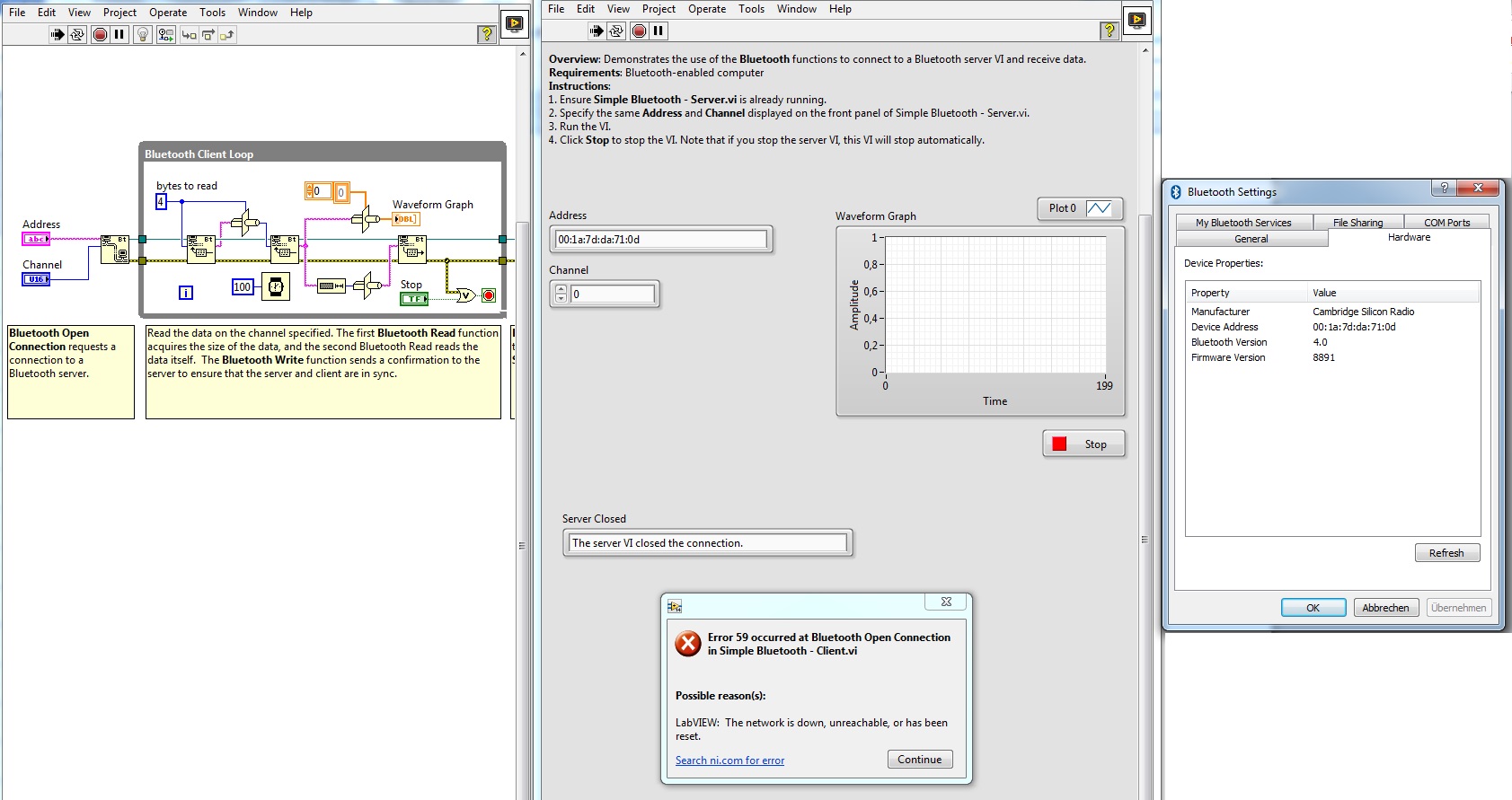The height and width of the screenshot is (800, 1512).
Task: Click the Address input field on front panel
Action: click(661, 240)
